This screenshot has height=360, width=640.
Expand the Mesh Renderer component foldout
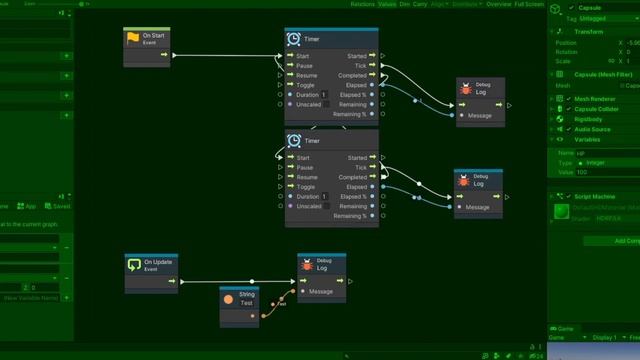pyautogui.click(x=552, y=99)
